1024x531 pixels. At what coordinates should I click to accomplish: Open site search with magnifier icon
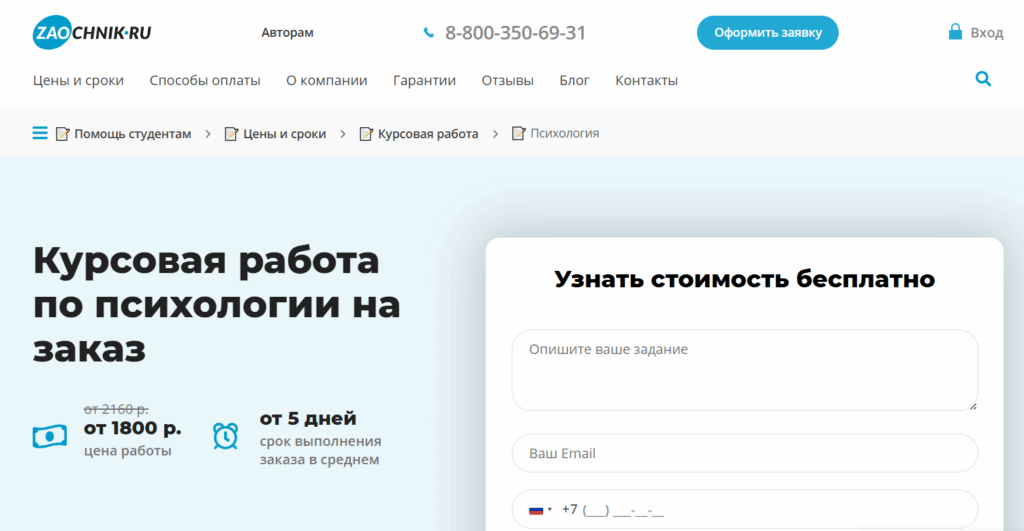(x=983, y=79)
